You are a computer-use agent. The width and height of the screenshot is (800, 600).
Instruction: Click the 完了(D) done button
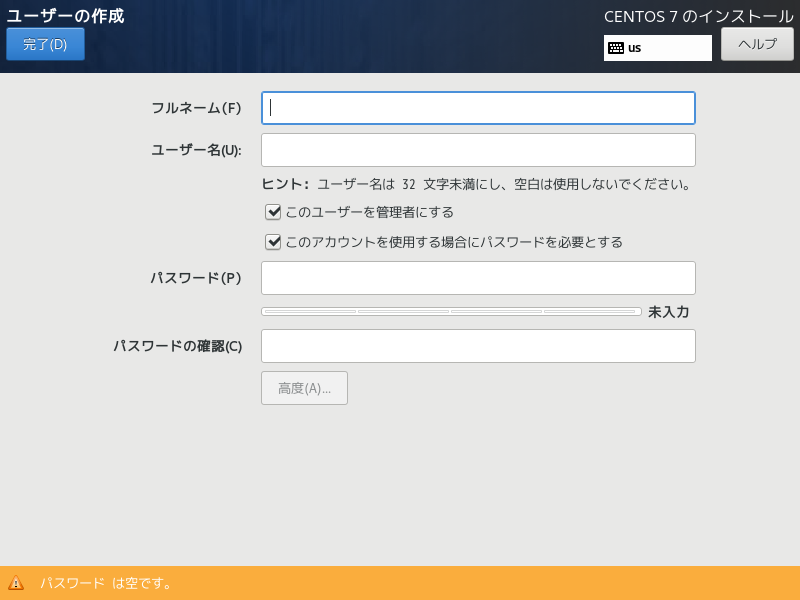45,44
